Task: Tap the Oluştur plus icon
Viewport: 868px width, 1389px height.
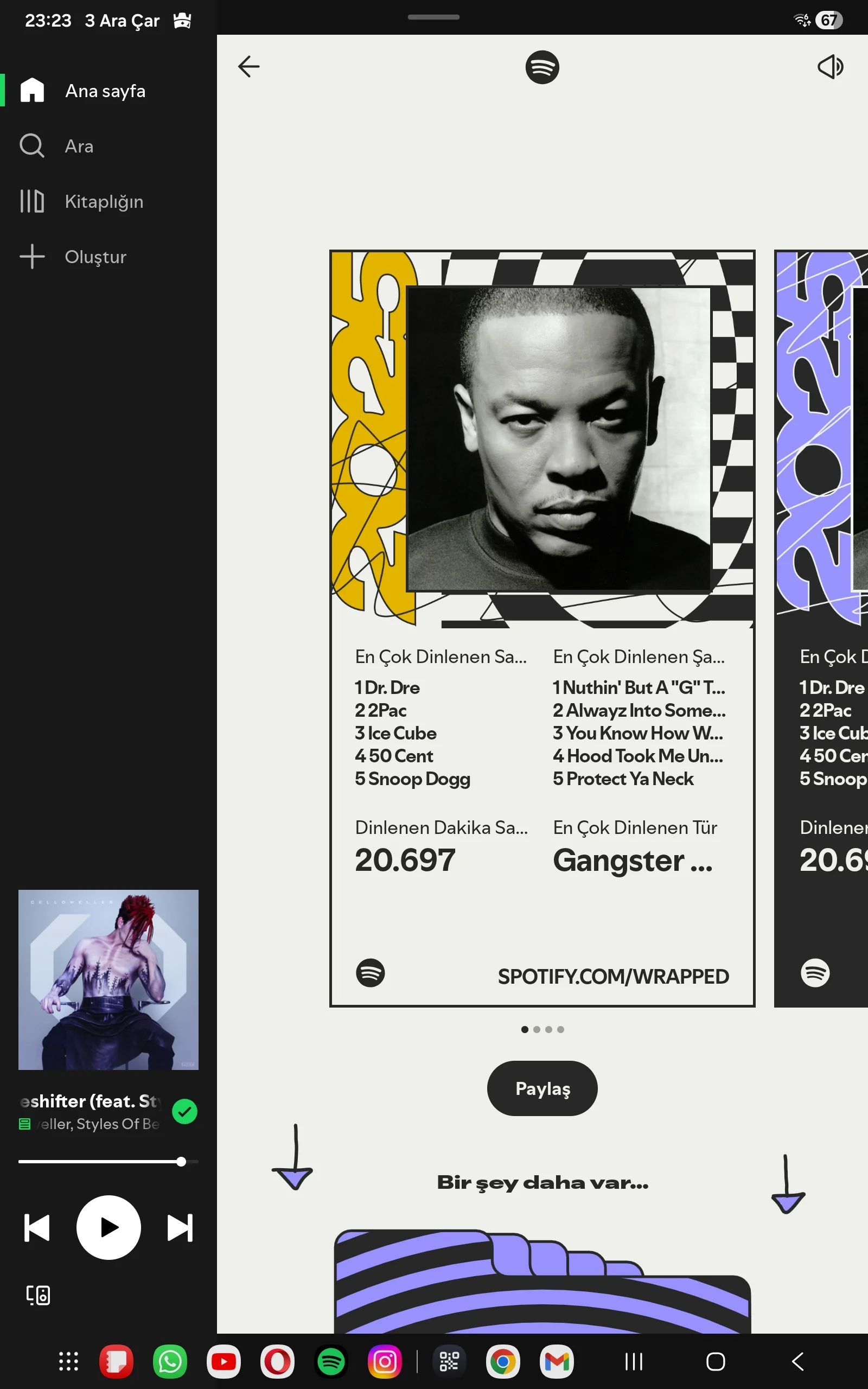Action: point(32,257)
